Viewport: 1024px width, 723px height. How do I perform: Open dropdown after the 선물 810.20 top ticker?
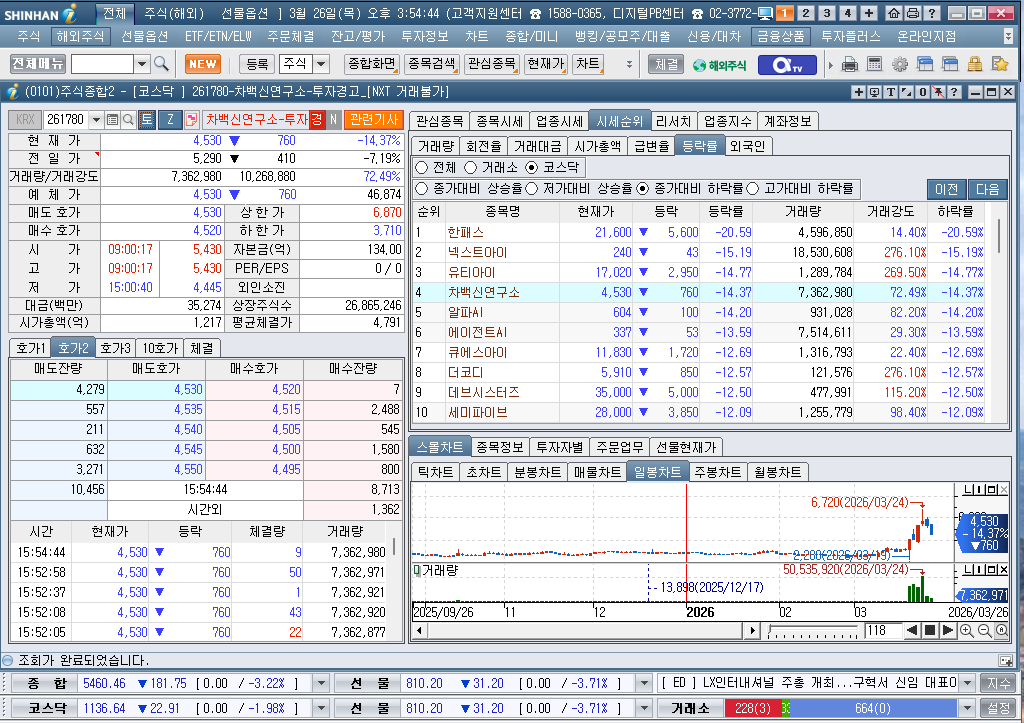tap(644, 683)
